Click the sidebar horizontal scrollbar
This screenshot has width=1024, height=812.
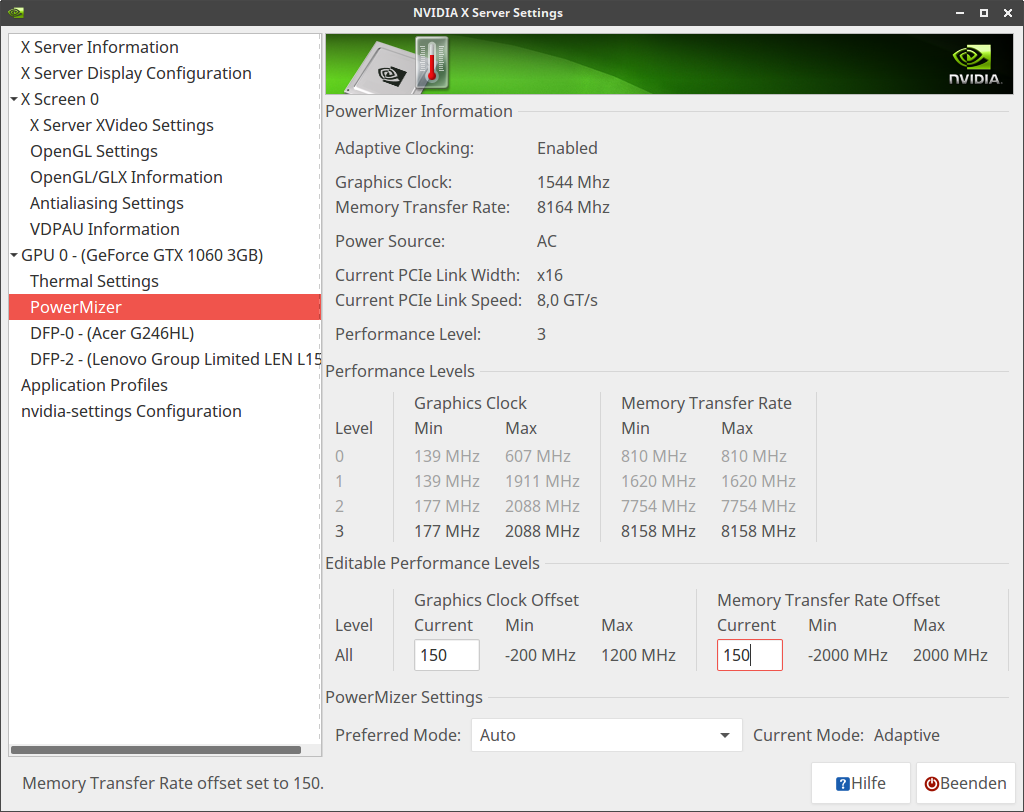(x=156, y=750)
